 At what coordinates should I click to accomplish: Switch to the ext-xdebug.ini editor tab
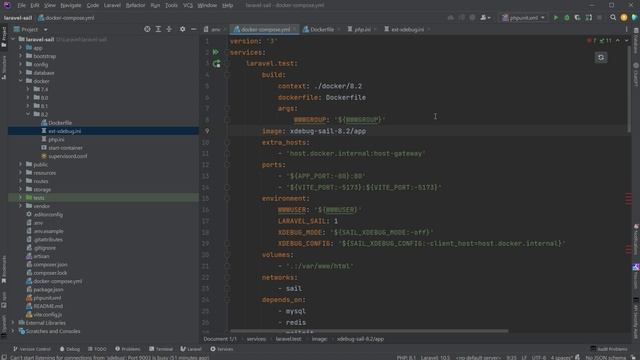pos(407,29)
